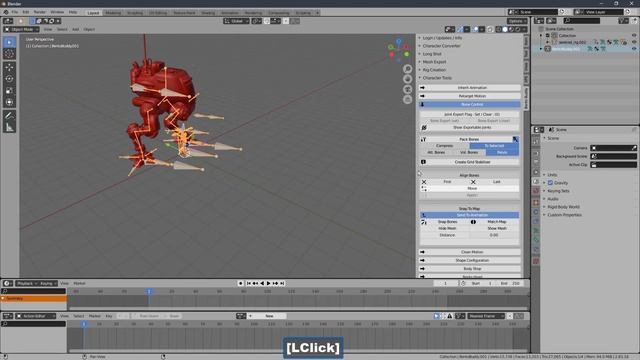Toggle the Compress option
The width and height of the screenshot is (640, 360).
click(x=444, y=146)
